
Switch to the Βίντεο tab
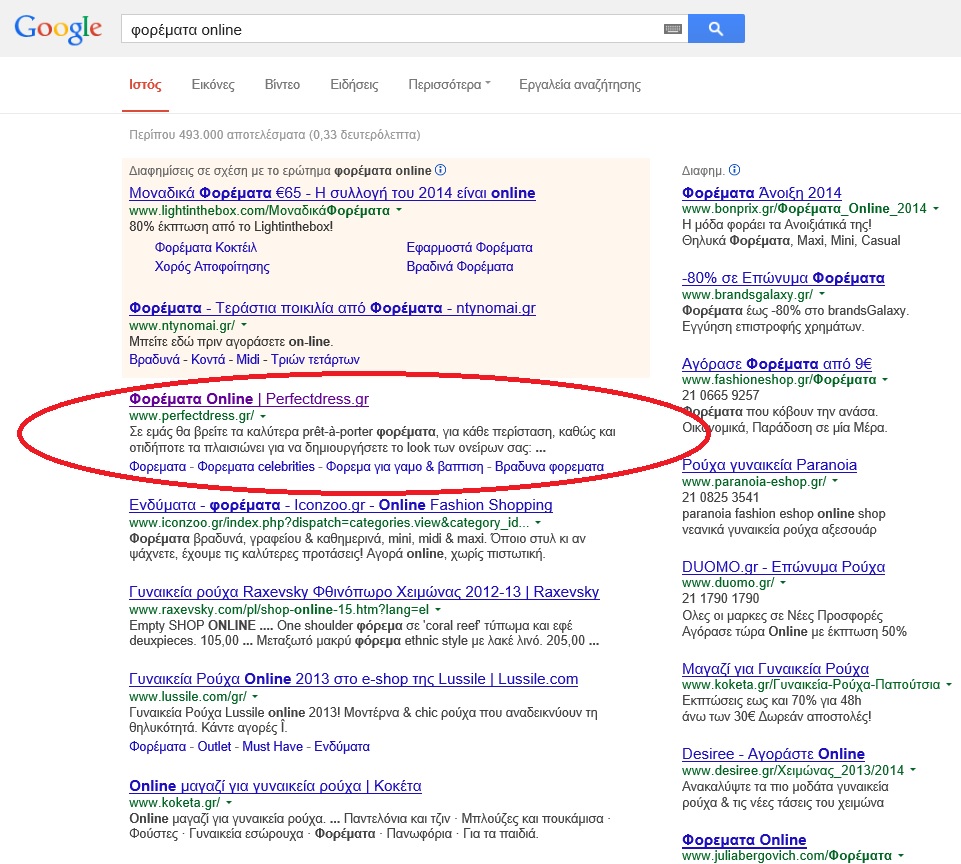coord(282,85)
